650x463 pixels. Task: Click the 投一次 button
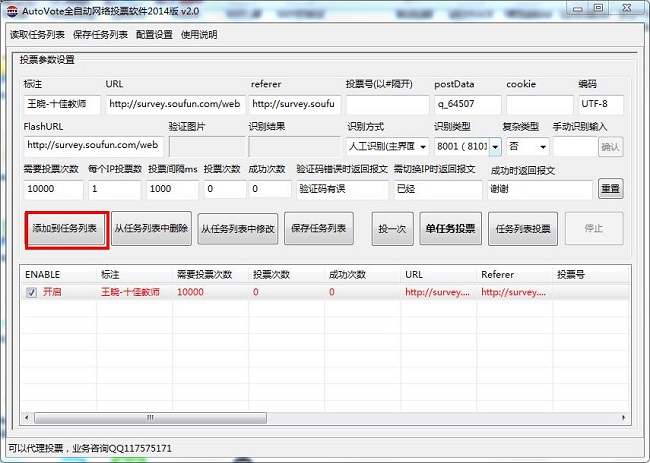[x=392, y=229]
